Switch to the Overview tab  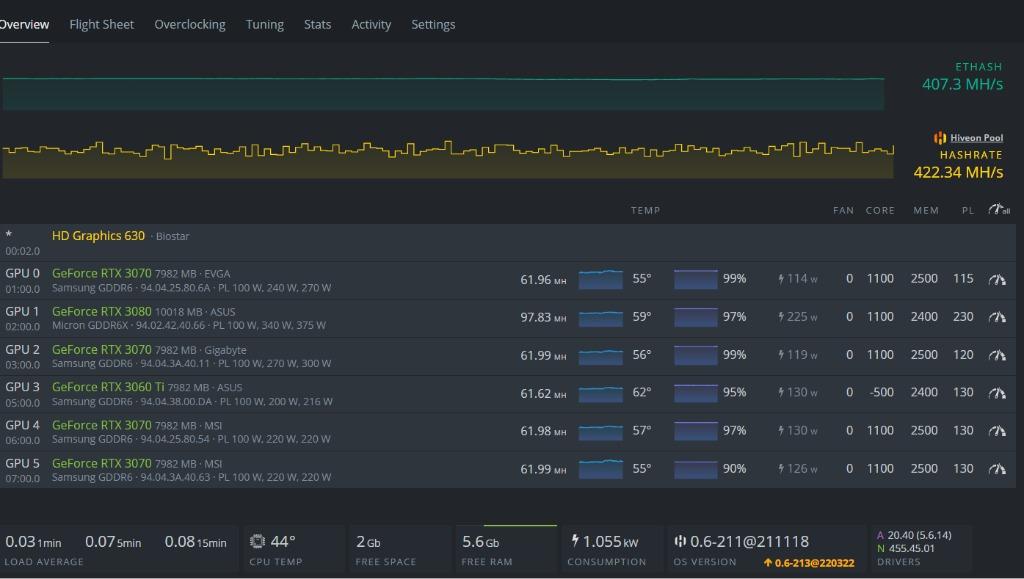coord(24,25)
